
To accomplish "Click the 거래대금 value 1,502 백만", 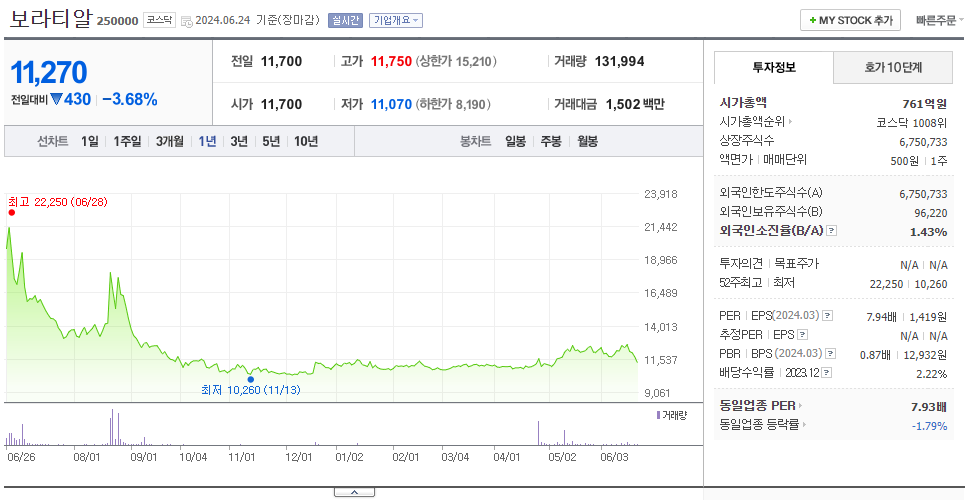I will pyautogui.click(x=635, y=104).
